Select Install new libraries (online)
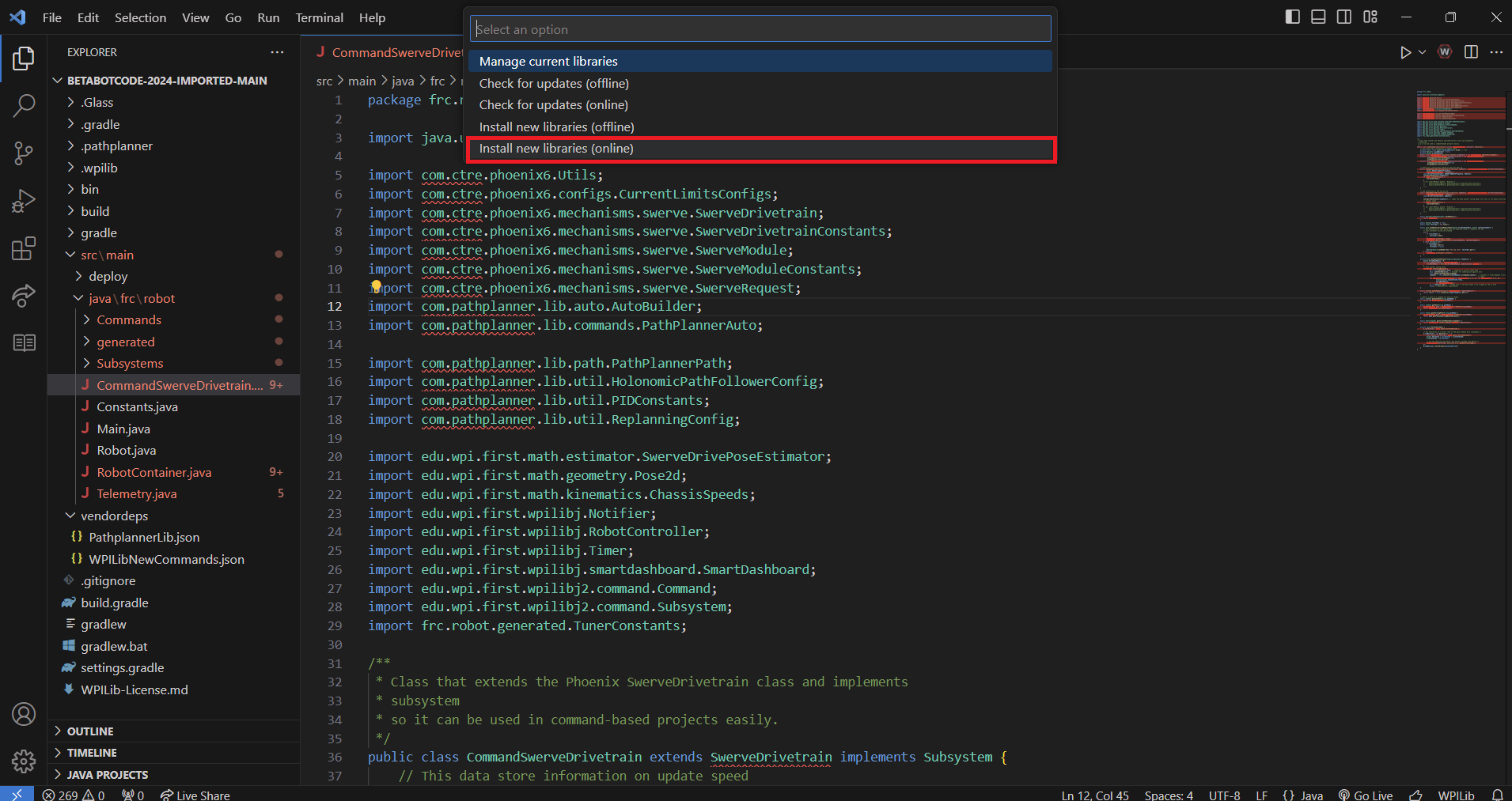This screenshot has height=801, width=1512. tap(760, 148)
